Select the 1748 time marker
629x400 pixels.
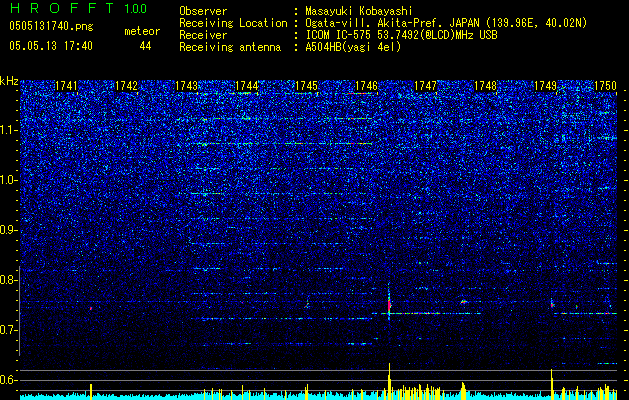(x=485, y=86)
